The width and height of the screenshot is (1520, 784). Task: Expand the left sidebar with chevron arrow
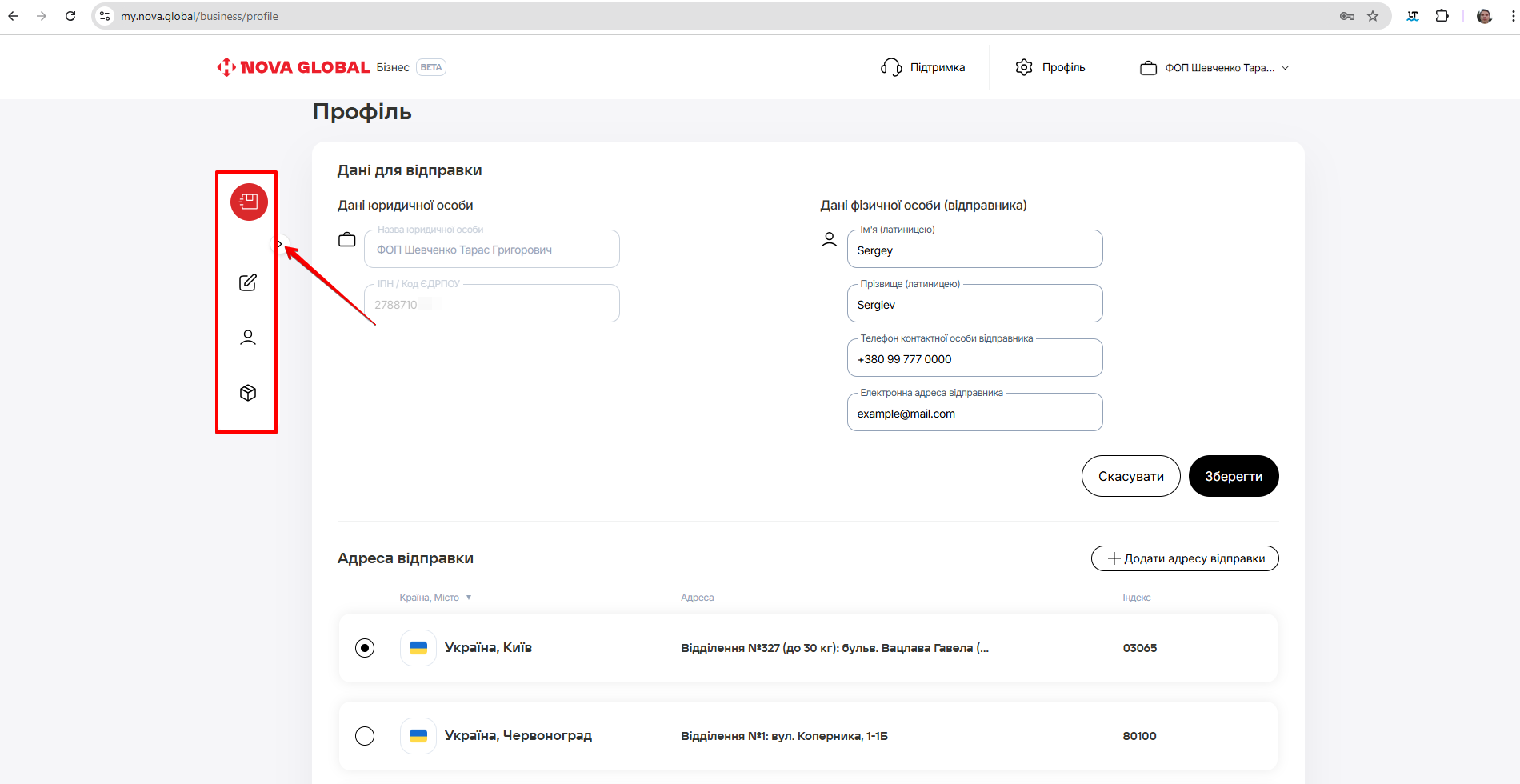click(x=280, y=244)
